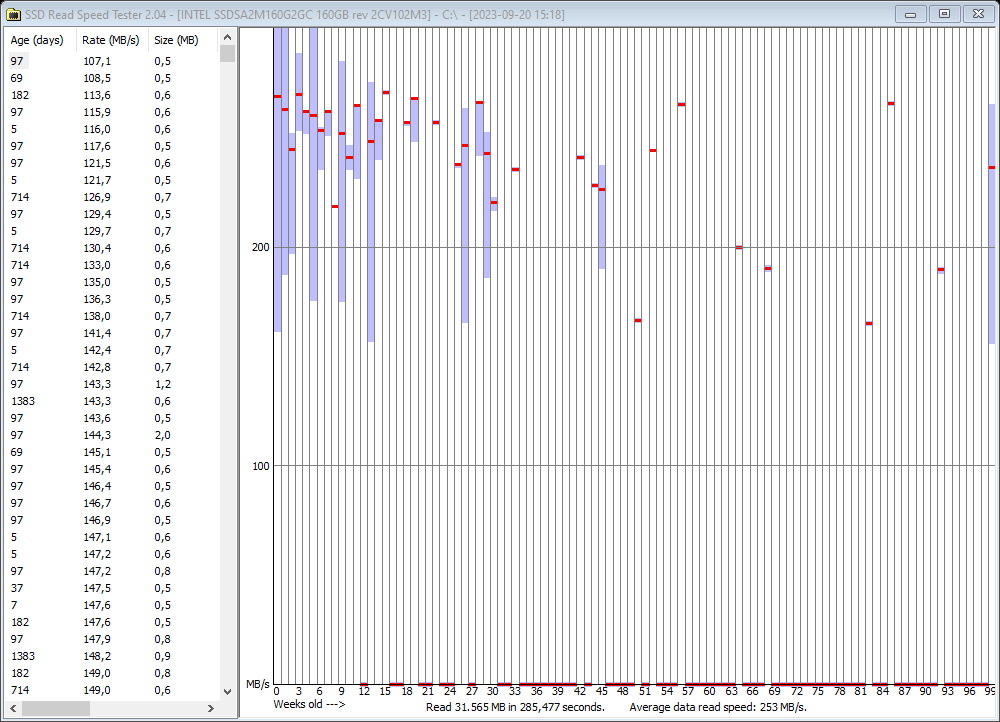Click the list's vertical scrollbar thumb

[x=227, y=54]
